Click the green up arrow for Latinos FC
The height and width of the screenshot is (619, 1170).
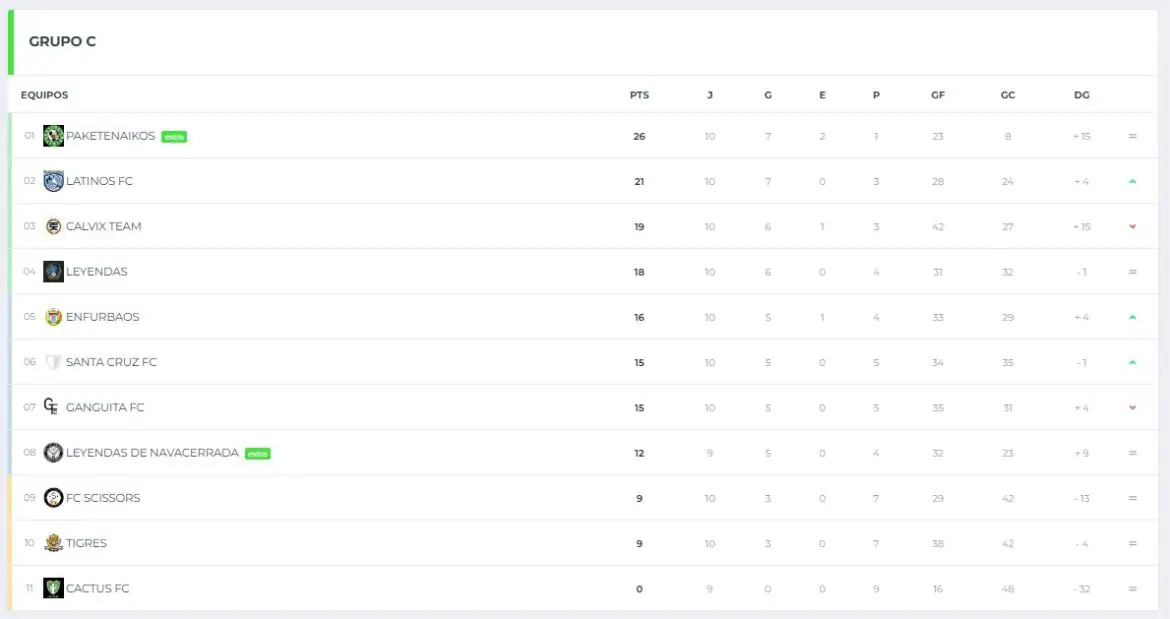1133,181
